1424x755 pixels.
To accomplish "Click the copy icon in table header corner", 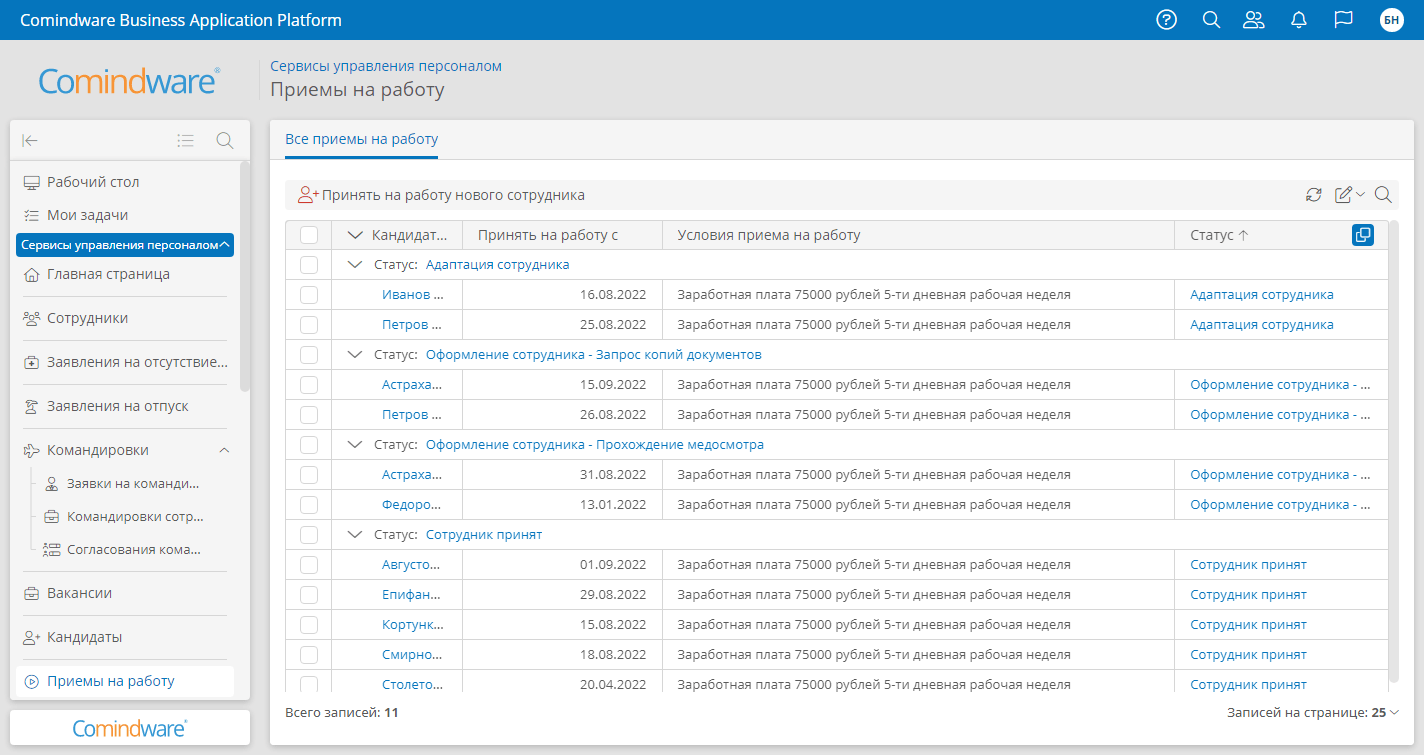I will tap(1362, 235).
